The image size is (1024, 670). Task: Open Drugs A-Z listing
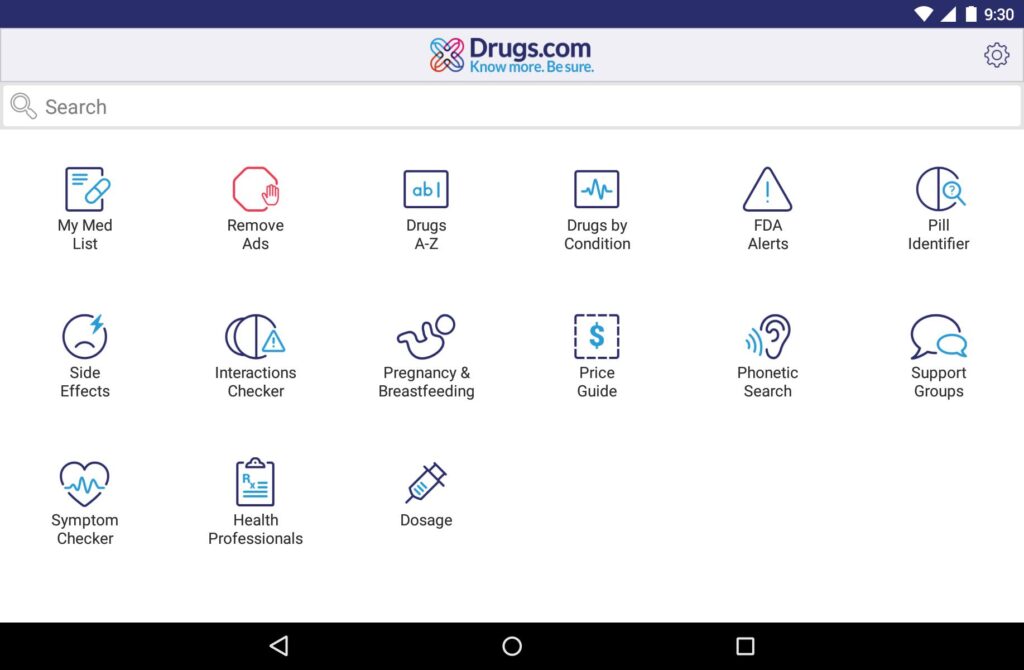click(426, 208)
